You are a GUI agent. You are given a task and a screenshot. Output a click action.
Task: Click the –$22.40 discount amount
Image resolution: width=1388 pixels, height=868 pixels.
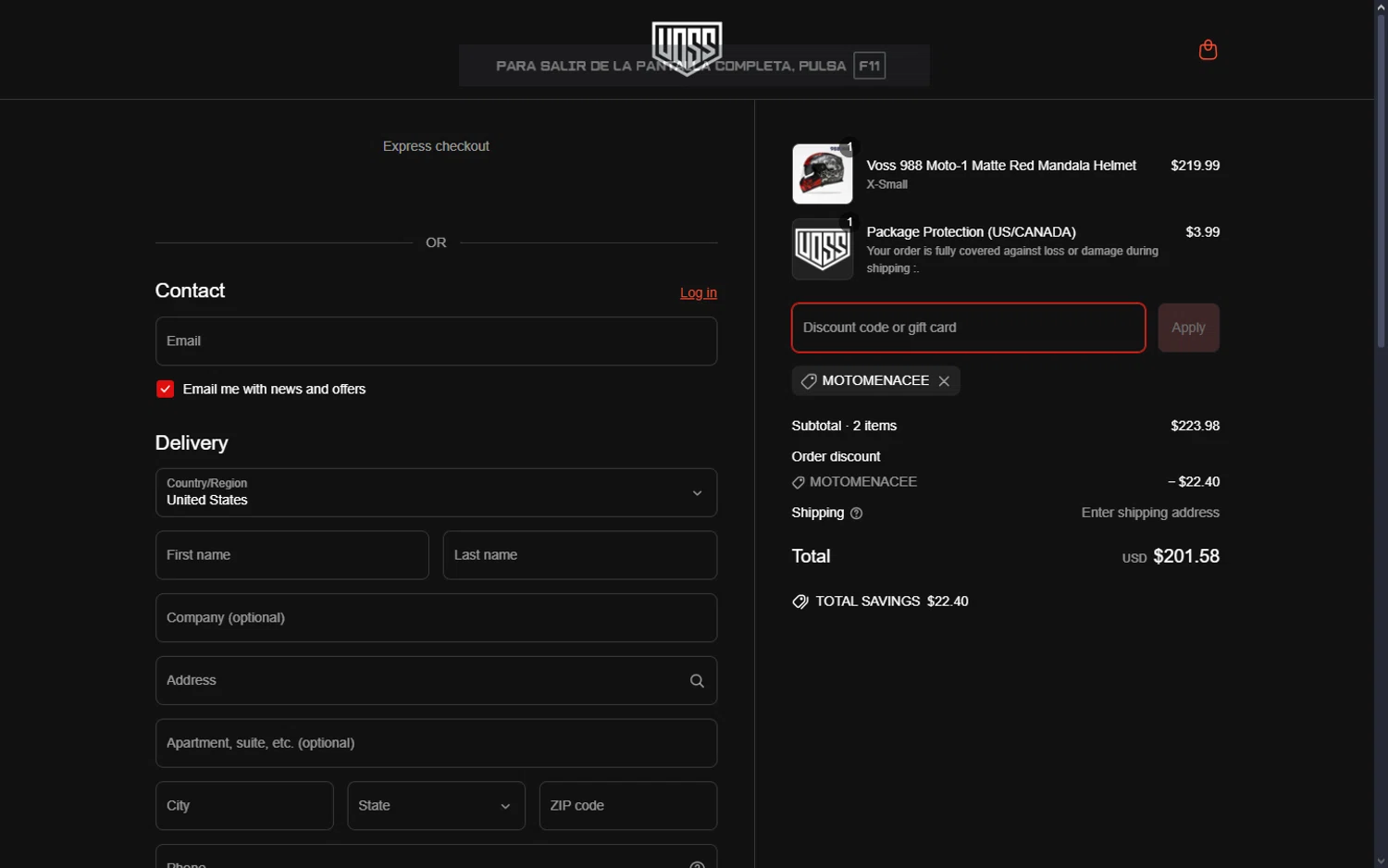pyautogui.click(x=1194, y=482)
